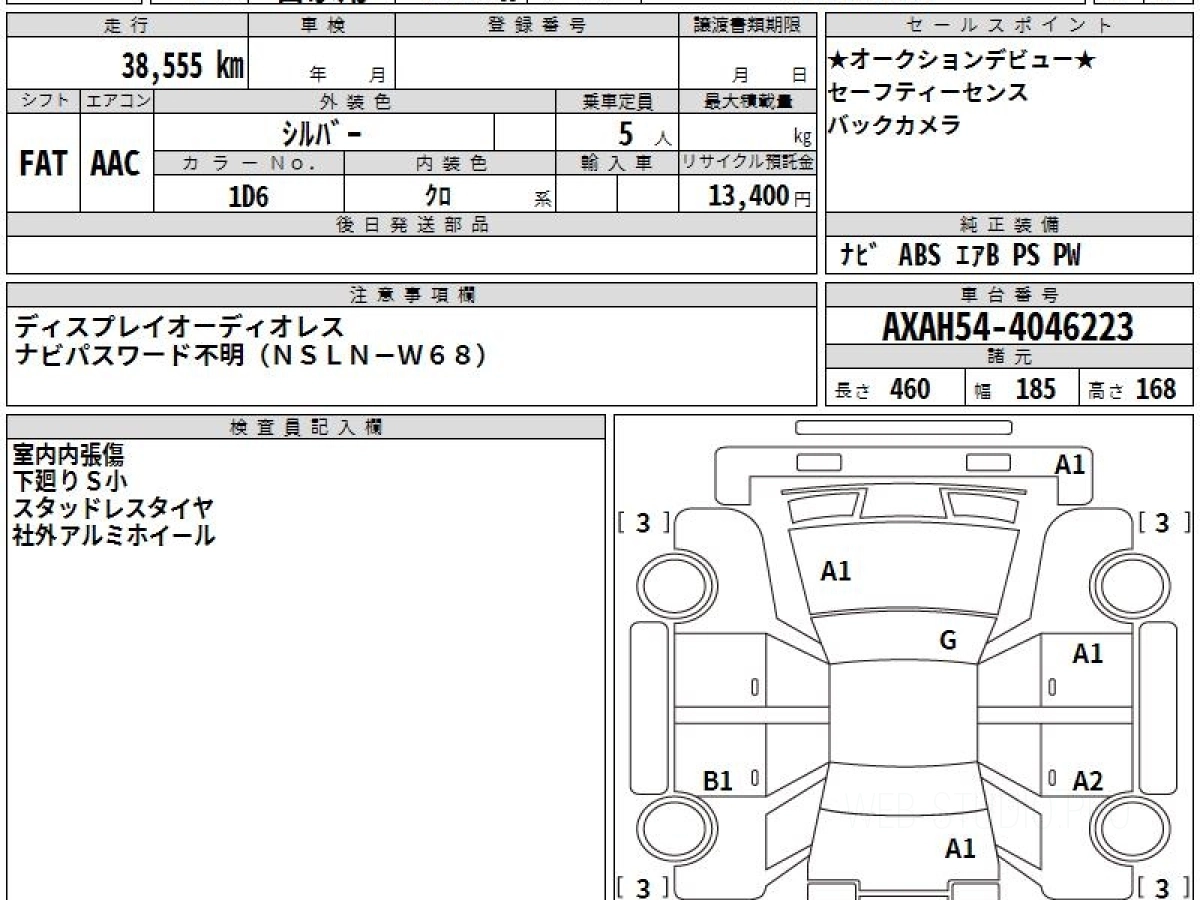Image resolution: width=1200 pixels, height=900 pixels.
Task: Select the クロ interior color value
Action: pyautogui.click(x=438, y=196)
